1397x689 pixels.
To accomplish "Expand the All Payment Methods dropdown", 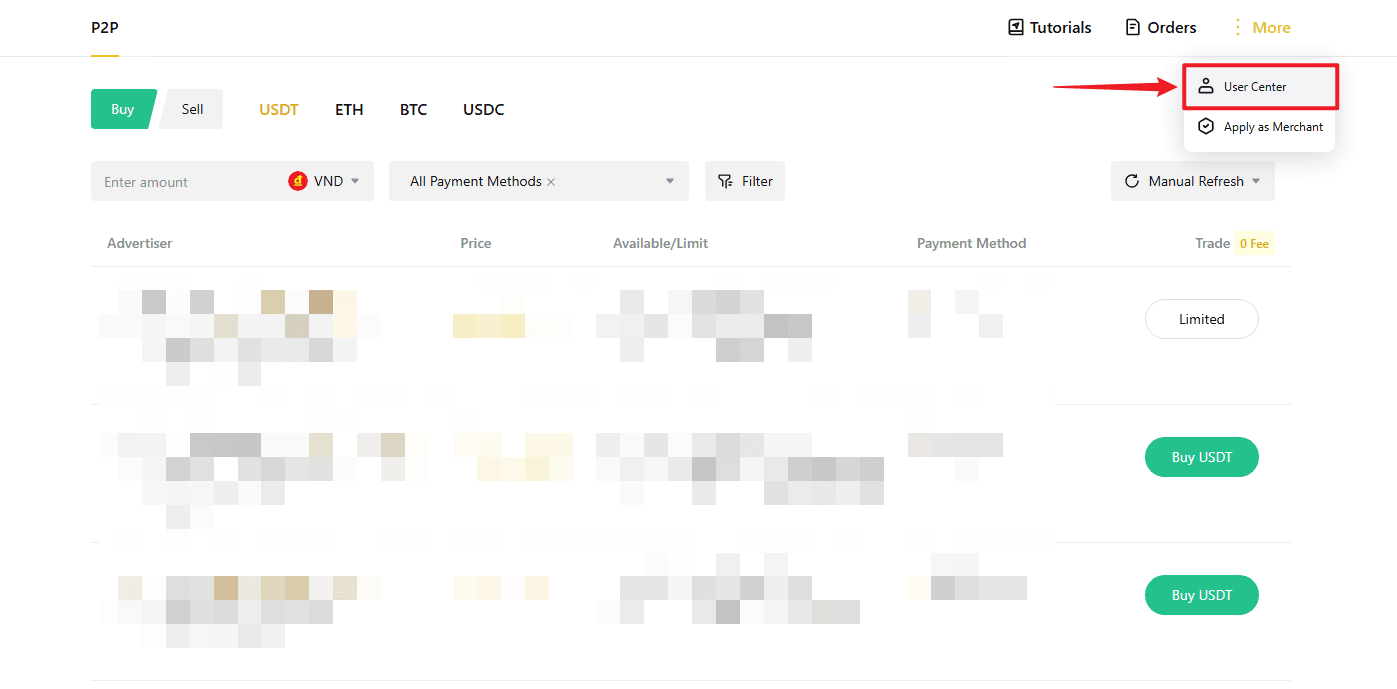I will [670, 182].
